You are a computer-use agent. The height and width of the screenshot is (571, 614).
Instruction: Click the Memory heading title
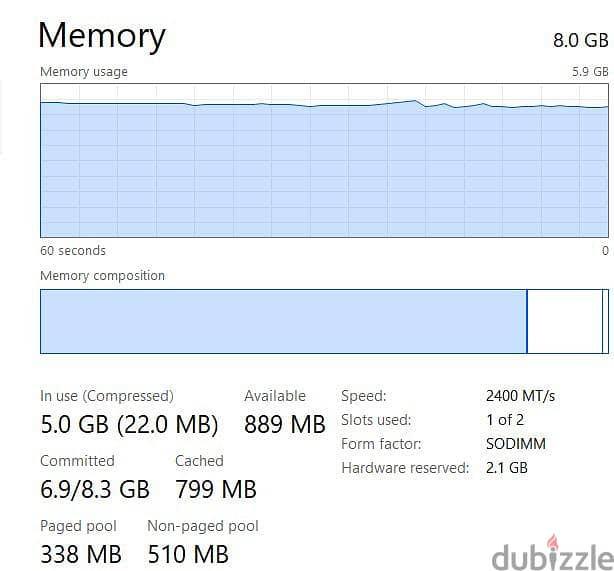click(x=102, y=36)
